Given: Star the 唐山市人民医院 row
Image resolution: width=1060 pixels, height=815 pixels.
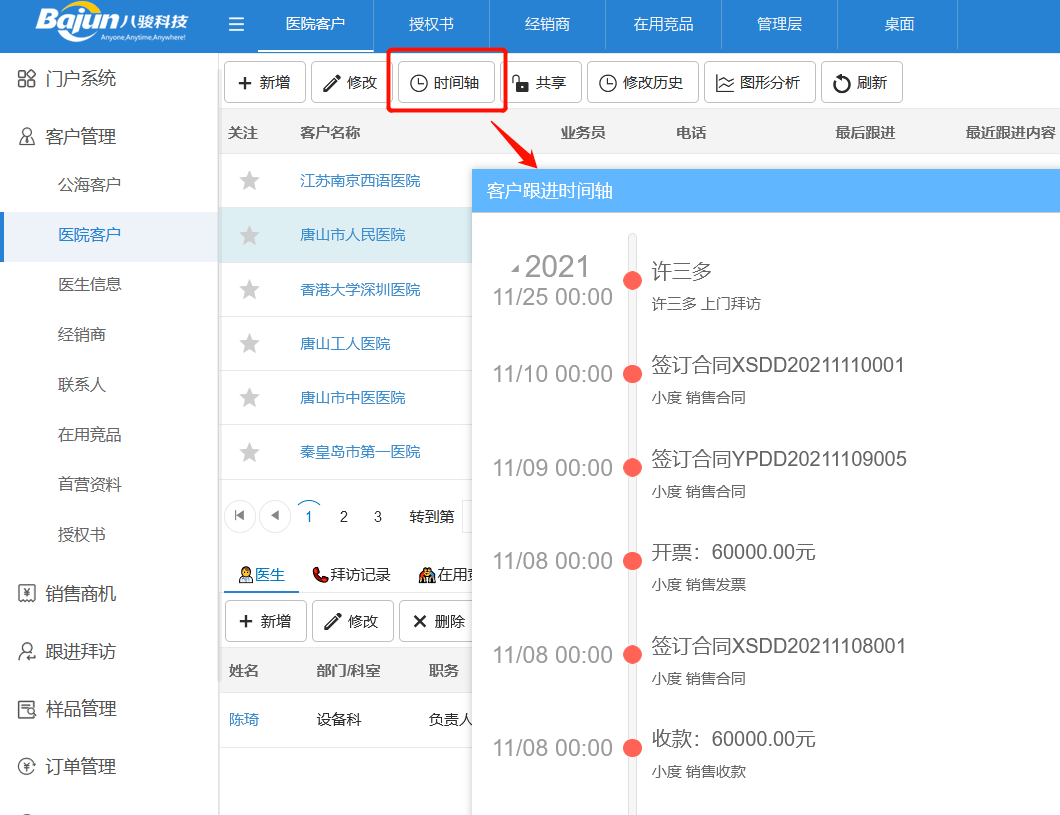Looking at the screenshot, I should click(x=249, y=235).
